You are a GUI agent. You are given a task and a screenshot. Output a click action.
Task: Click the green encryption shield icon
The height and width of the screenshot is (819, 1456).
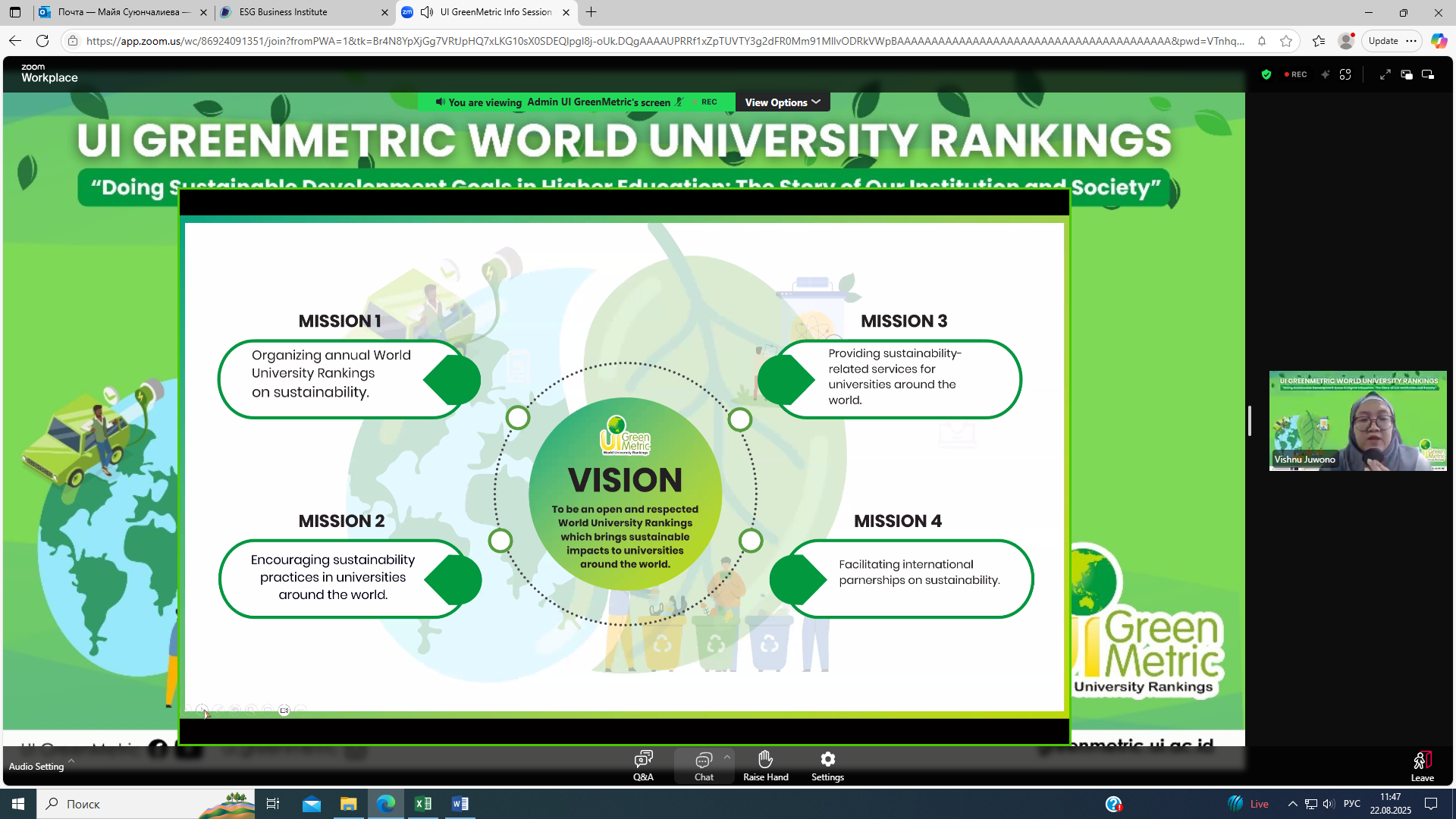tap(1266, 74)
